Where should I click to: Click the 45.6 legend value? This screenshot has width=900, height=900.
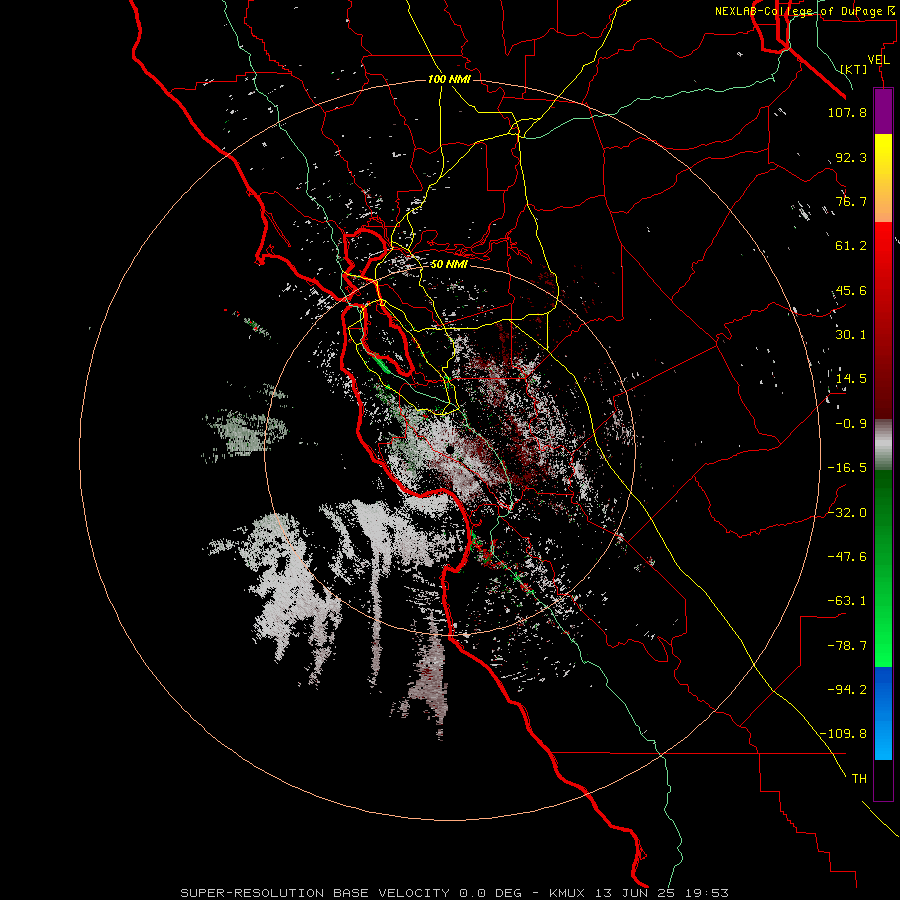pyautogui.click(x=851, y=290)
